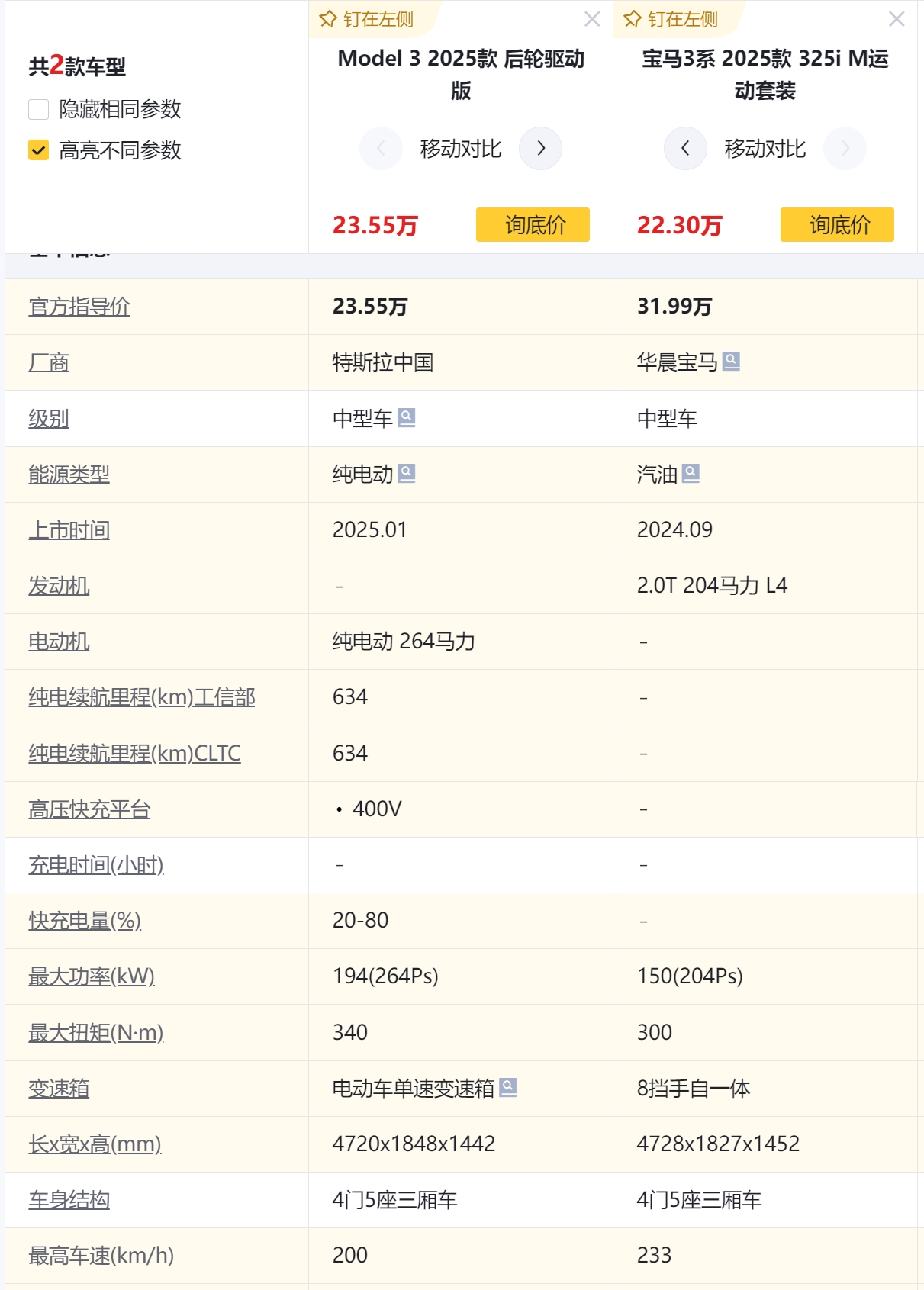
Task: Select the 400V fast-charge platform cell
Action: 461,809
